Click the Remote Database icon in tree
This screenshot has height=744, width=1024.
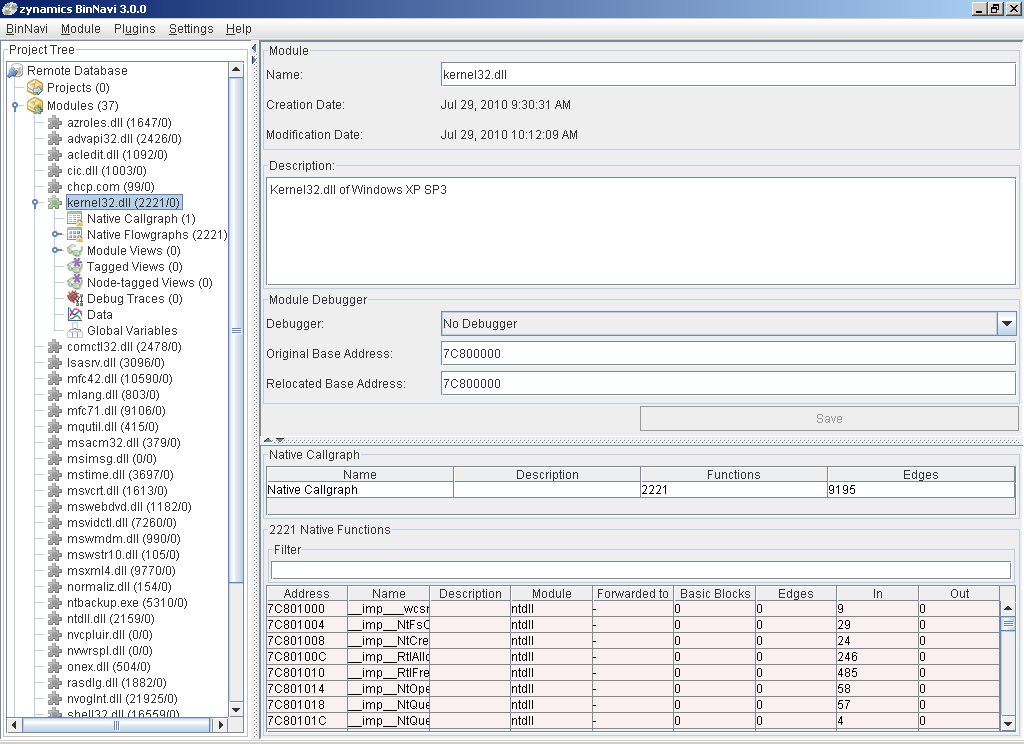coord(15,71)
